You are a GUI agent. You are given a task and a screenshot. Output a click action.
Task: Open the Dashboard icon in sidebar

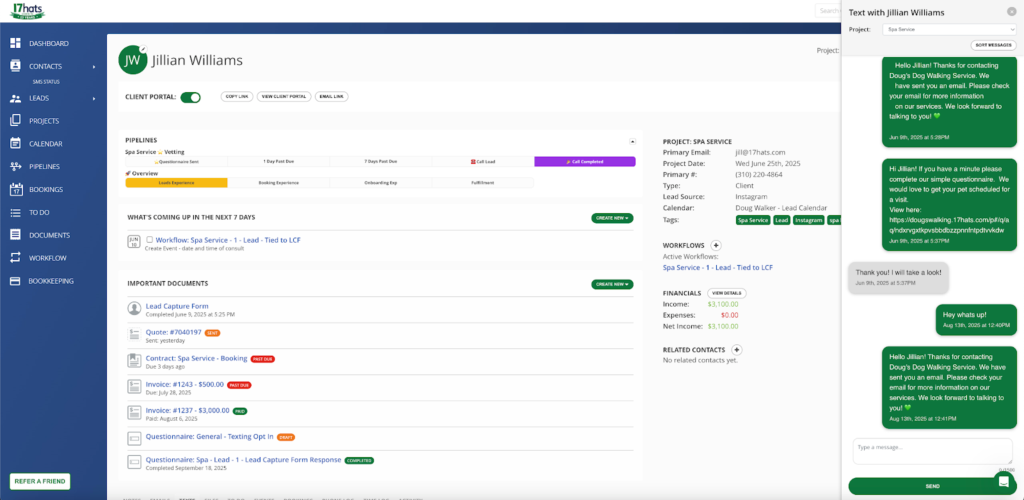coord(16,44)
